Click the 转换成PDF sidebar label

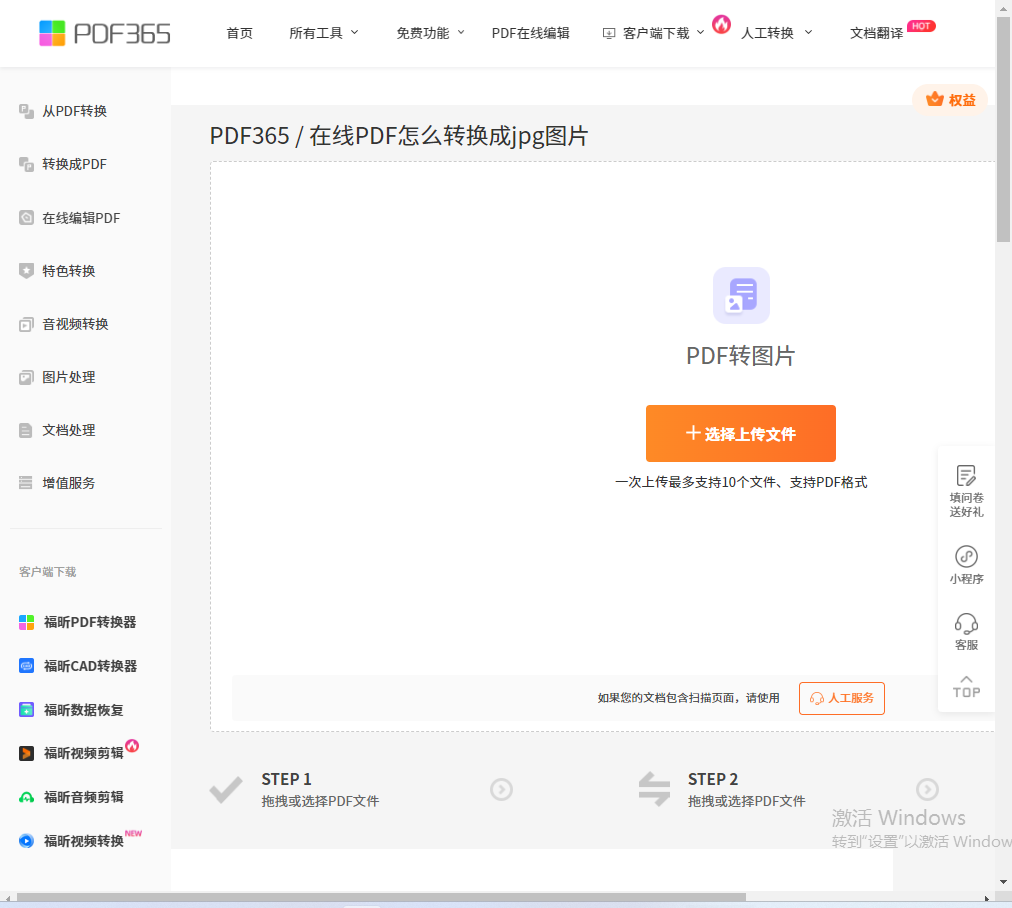click(x=75, y=165)
